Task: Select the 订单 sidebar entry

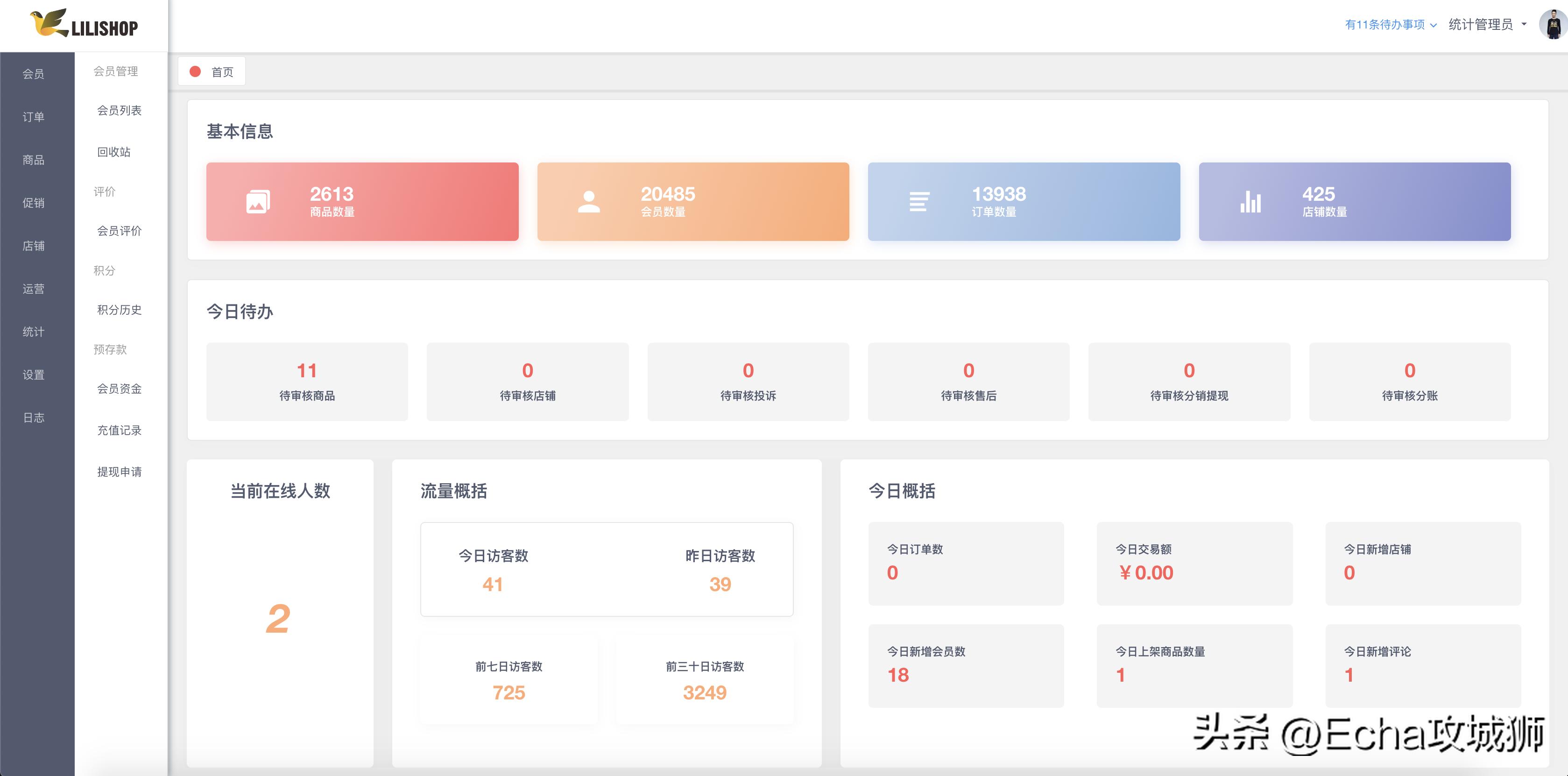Action: tap(34, 116)
